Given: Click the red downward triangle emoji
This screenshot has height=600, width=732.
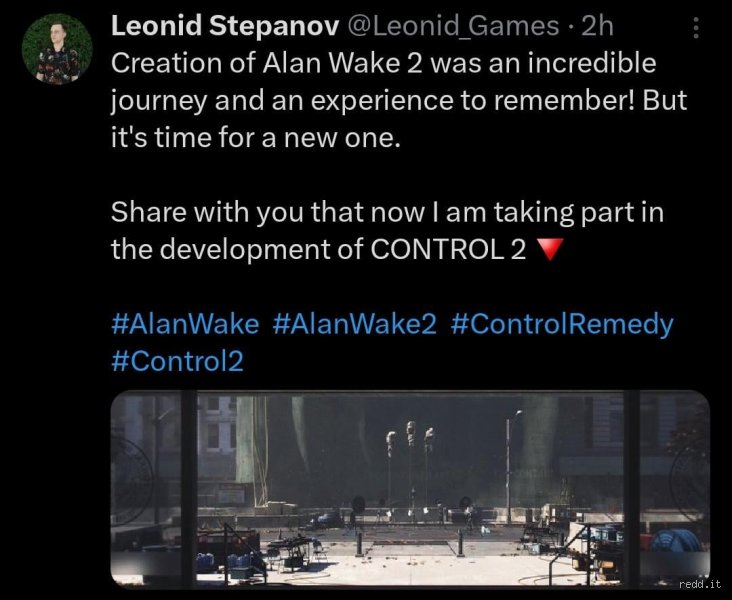Looking at the screenshot, I should pyautogui.click(x=549, y=249).
